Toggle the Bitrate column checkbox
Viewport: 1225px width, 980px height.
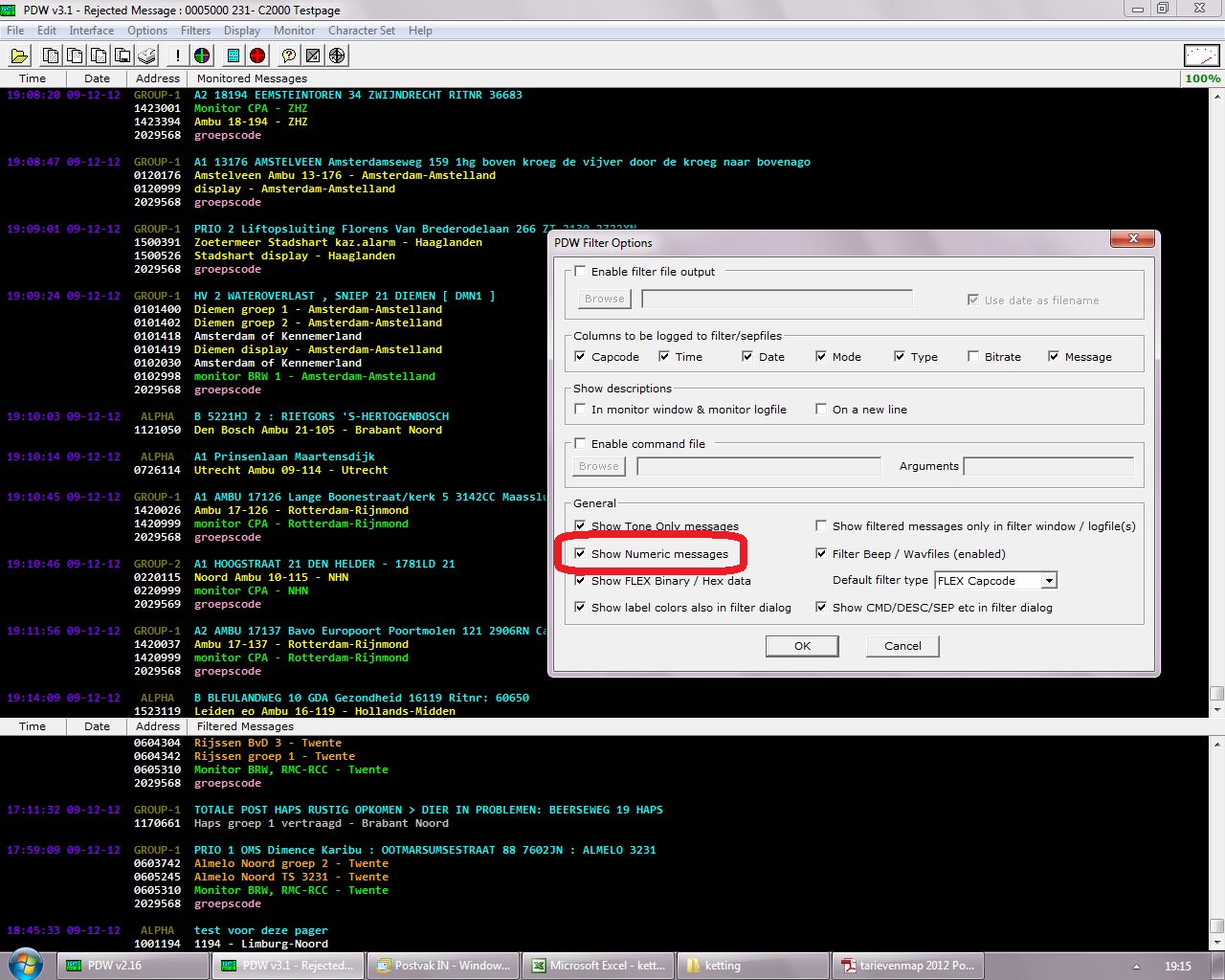click(x=973, y=357)
